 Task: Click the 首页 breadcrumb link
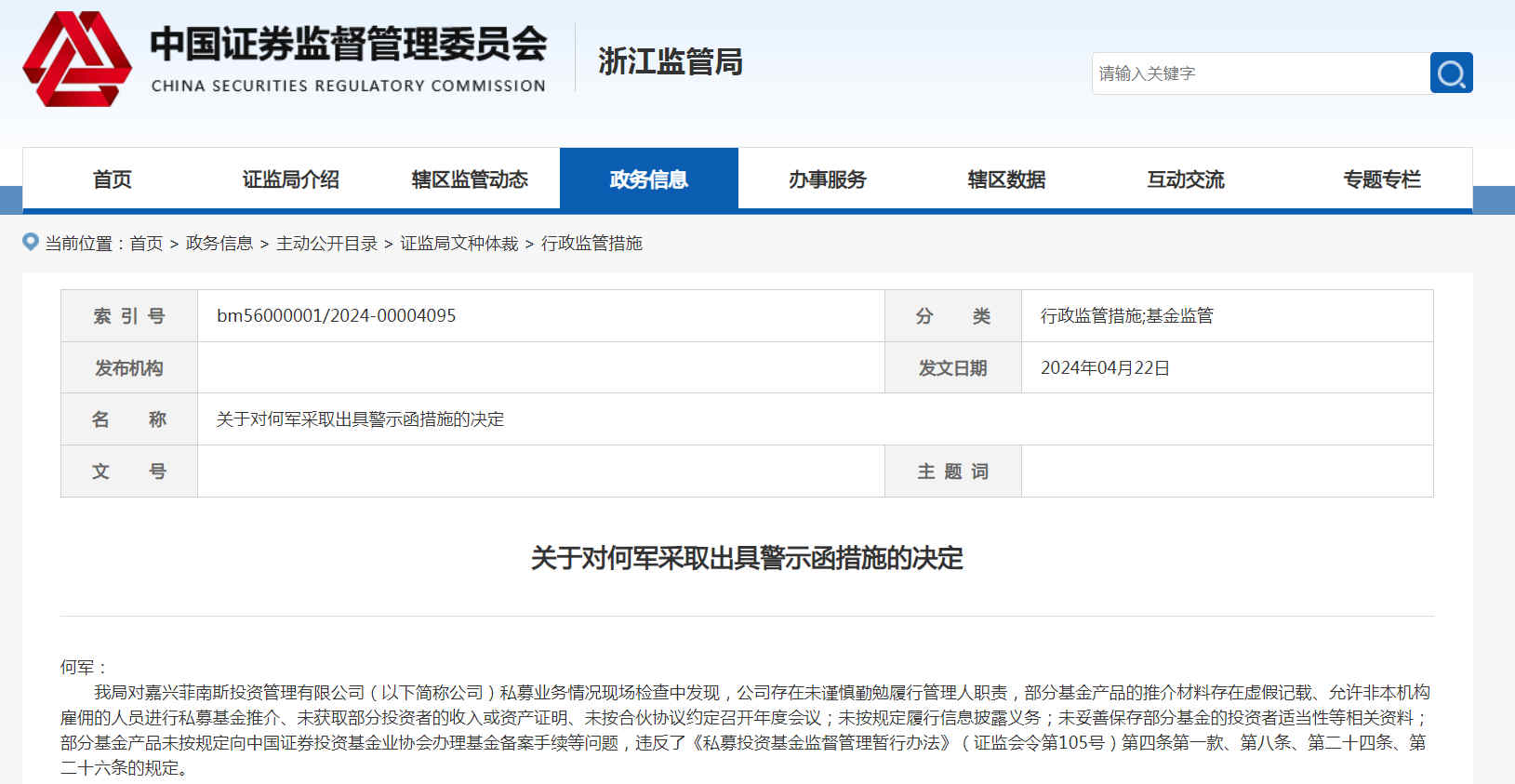pos(146,244)
